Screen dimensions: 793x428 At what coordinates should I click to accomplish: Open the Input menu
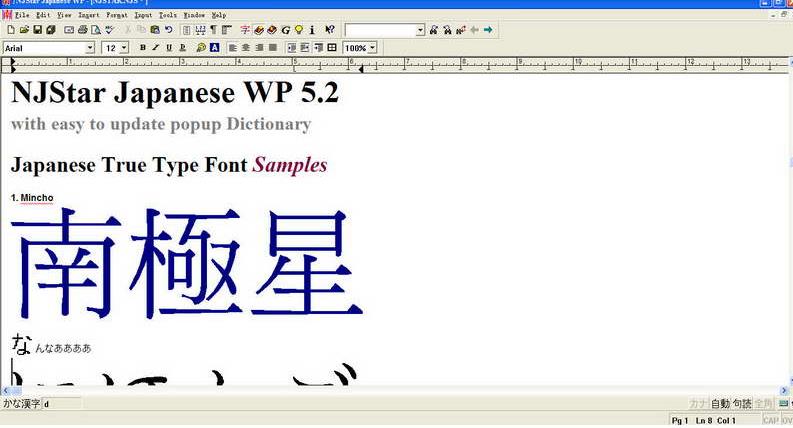click(x=143, y=15)
